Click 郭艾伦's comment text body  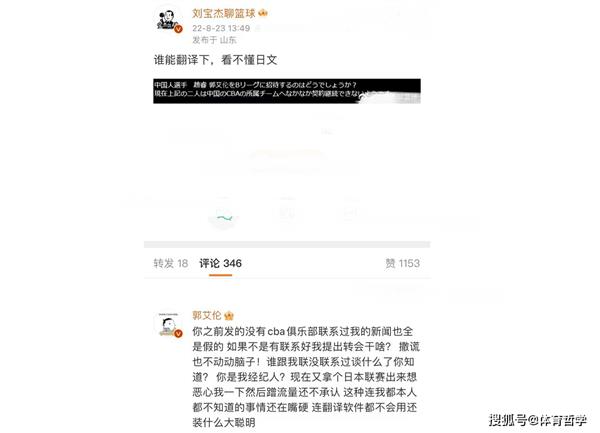click(x=306, y=377)
